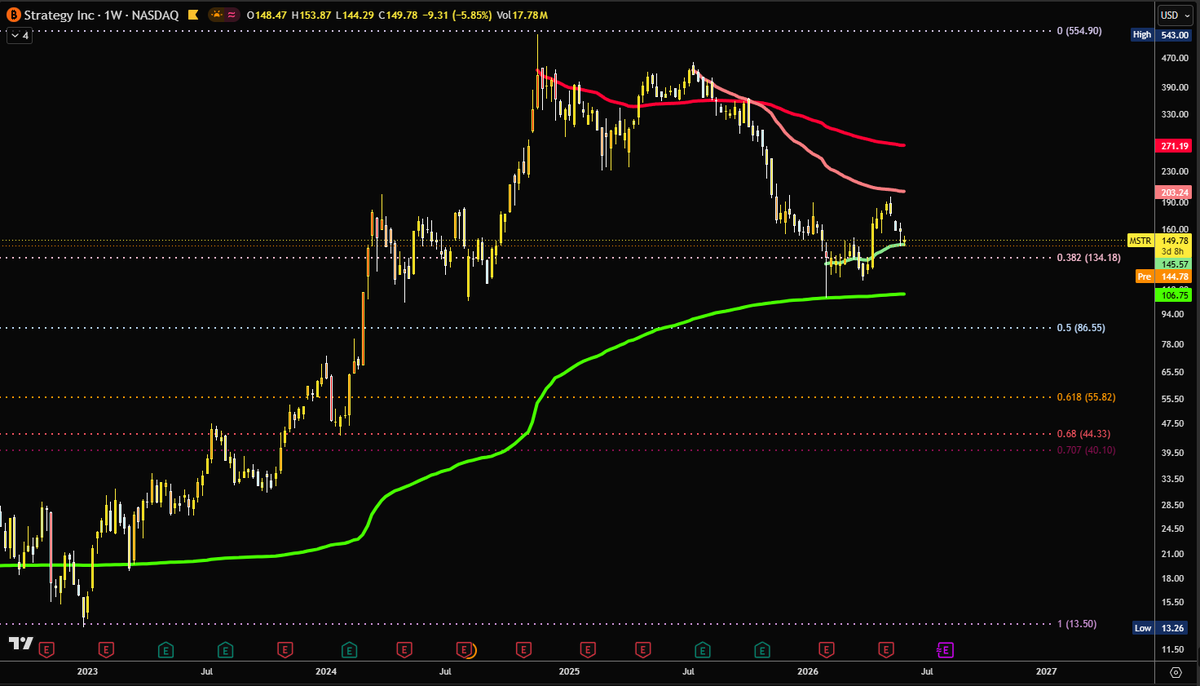1200x686 pixels.
Task: Select the pink 203.24 moving average label
Action: [1173, 192]
